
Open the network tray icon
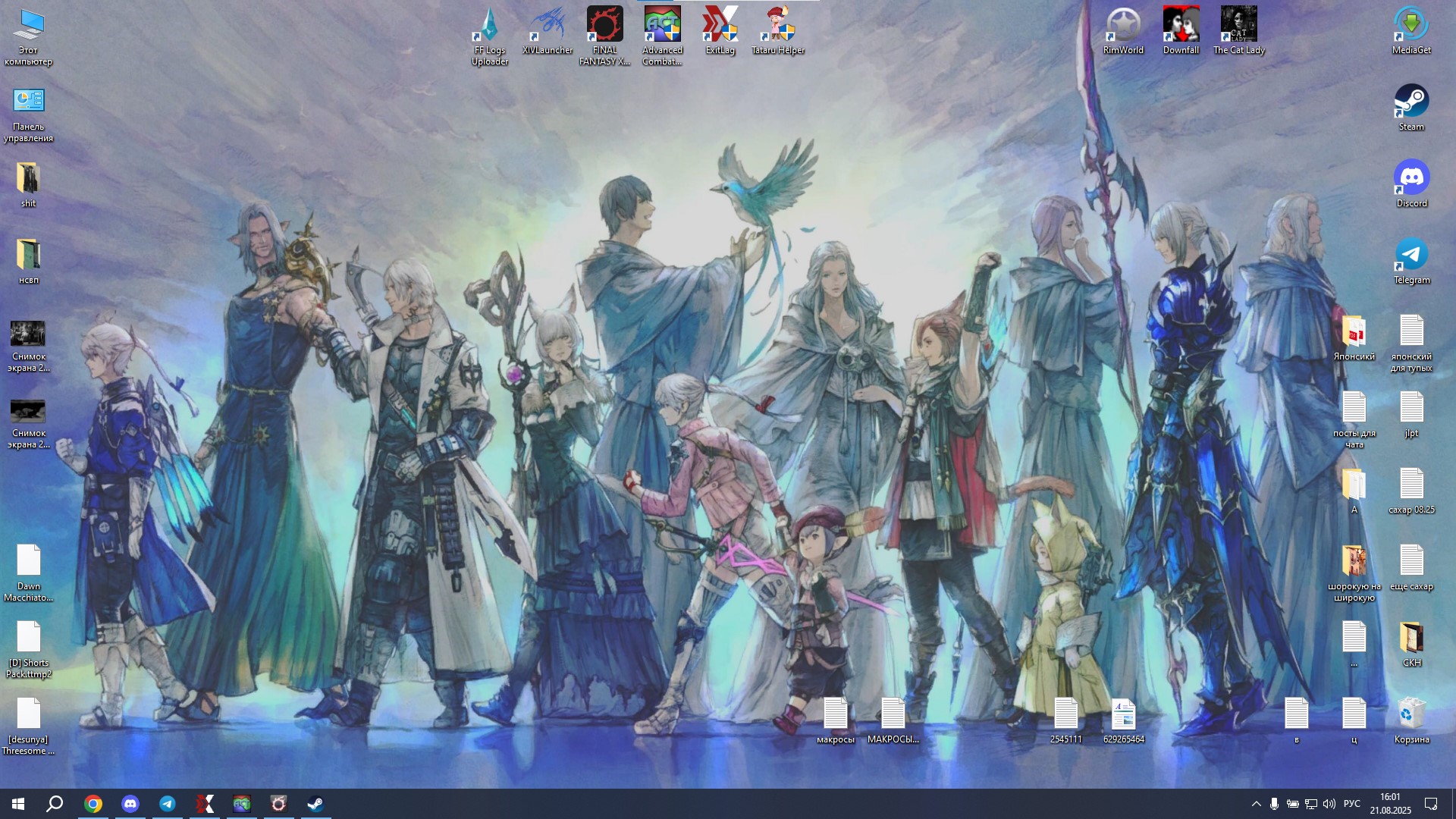click(x=1311, y=804)
